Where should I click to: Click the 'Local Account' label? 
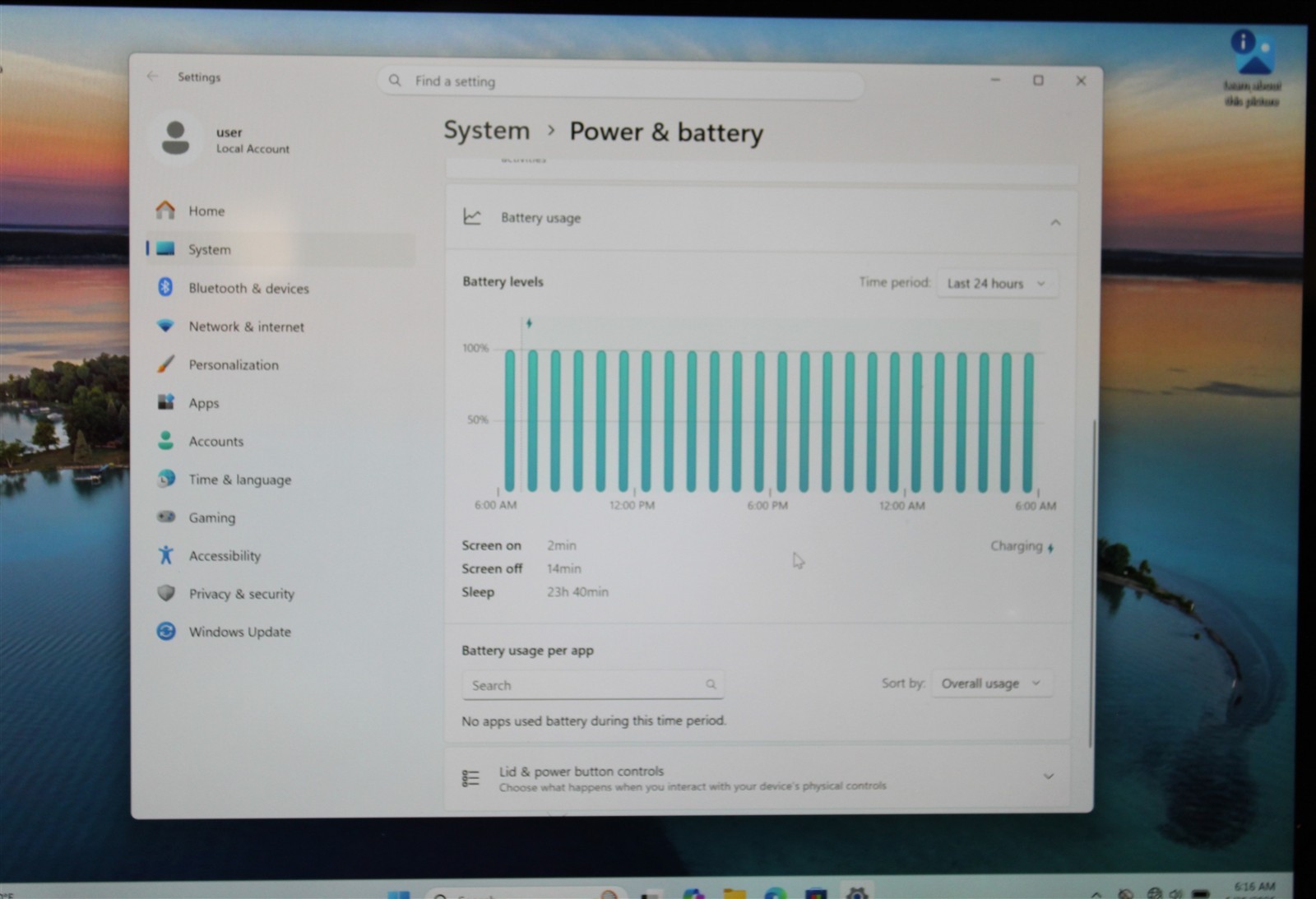point(253,149)
